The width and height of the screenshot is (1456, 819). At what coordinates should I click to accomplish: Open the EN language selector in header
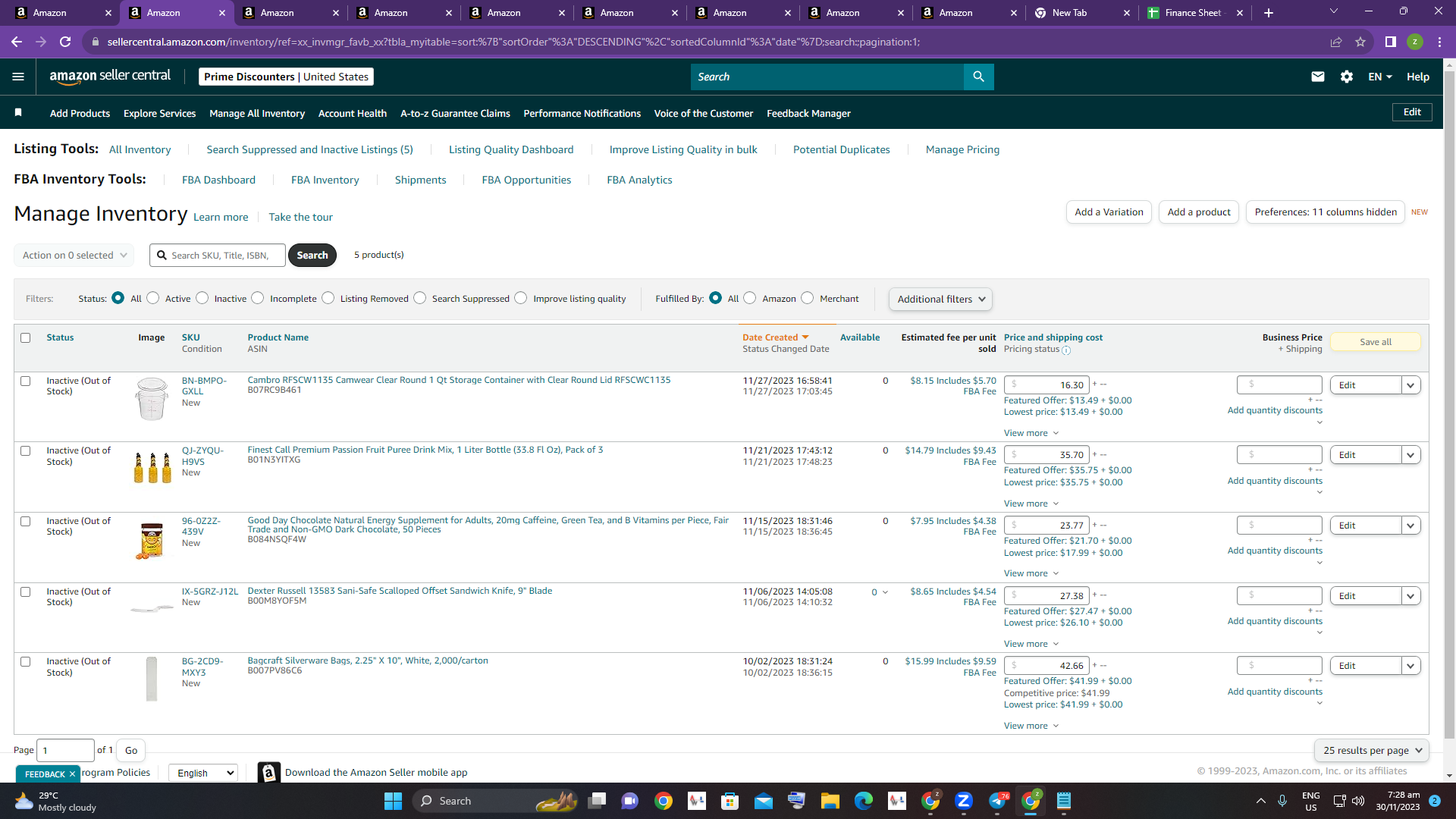[x=1379, y=77]
